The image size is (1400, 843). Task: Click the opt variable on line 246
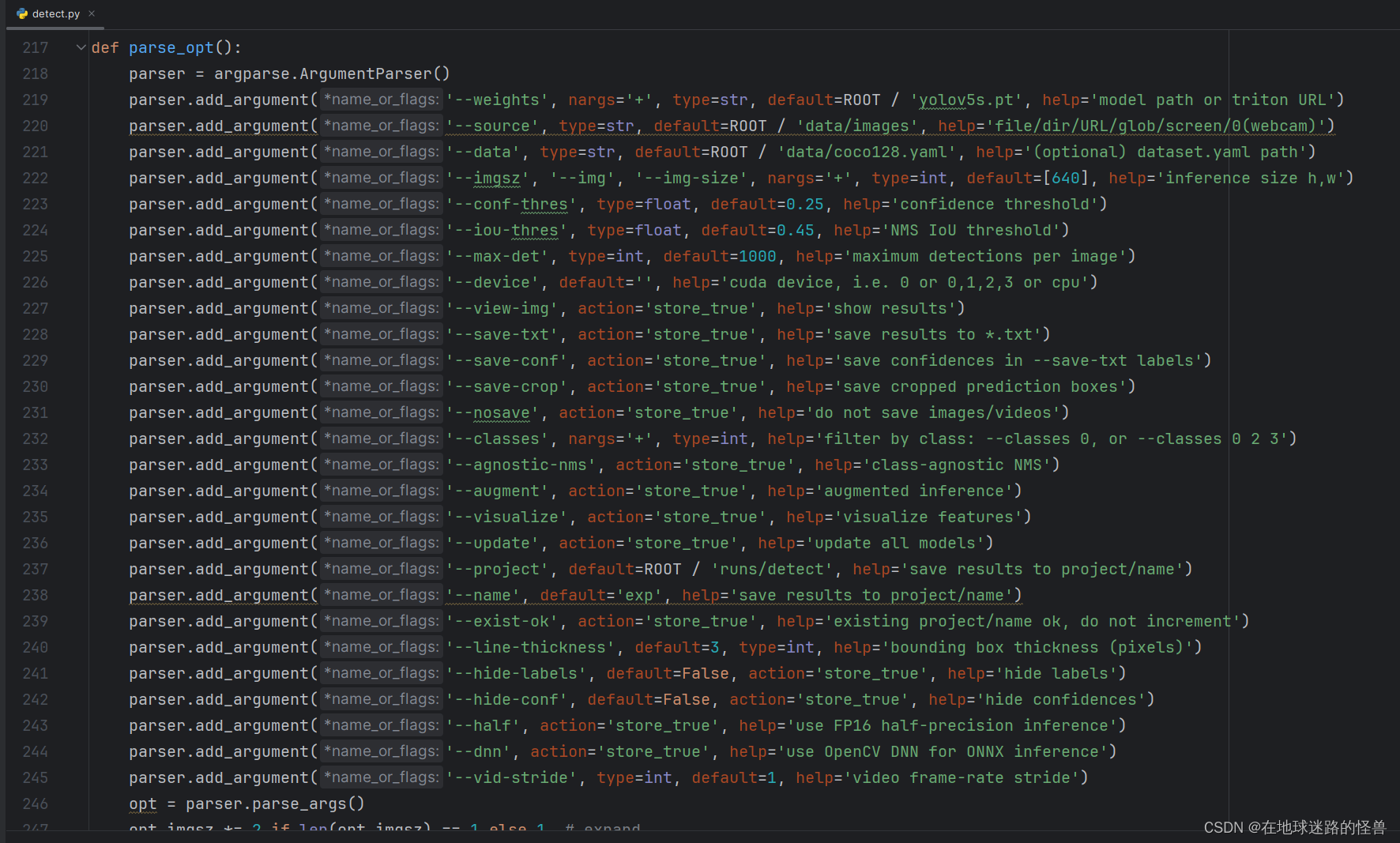[143, 803]
